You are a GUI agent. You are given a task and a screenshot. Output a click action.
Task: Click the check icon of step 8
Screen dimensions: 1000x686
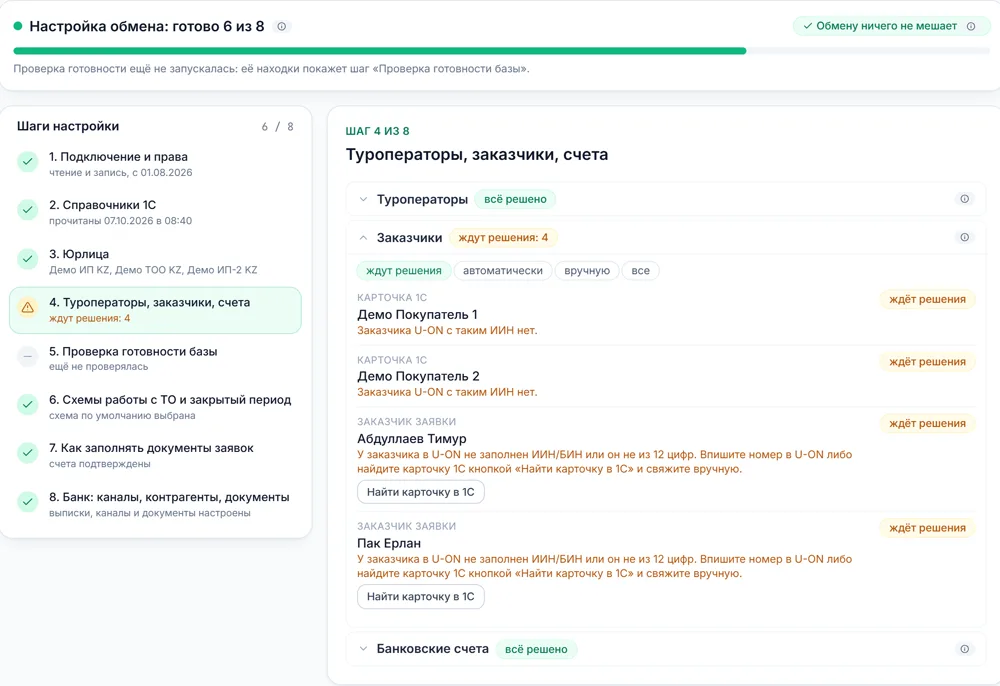[x=27, y=502]
